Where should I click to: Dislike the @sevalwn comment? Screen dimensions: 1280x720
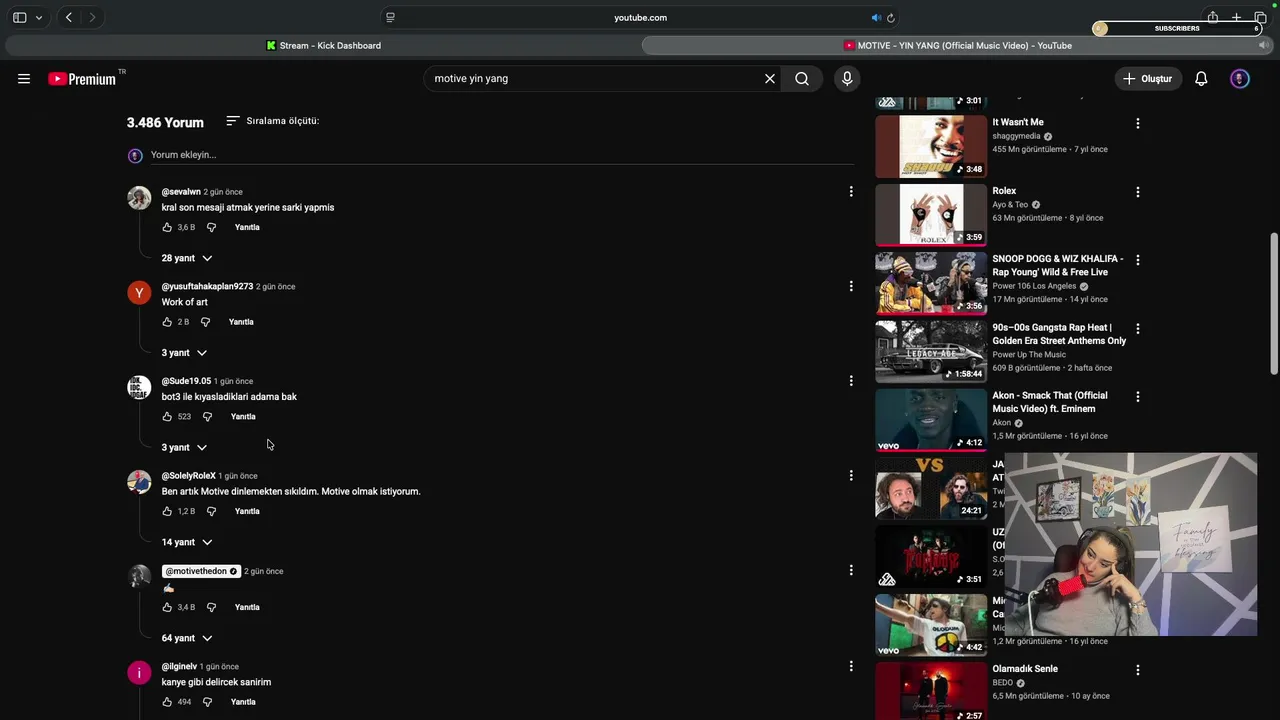pyautogui.click(x=211, y=227)
